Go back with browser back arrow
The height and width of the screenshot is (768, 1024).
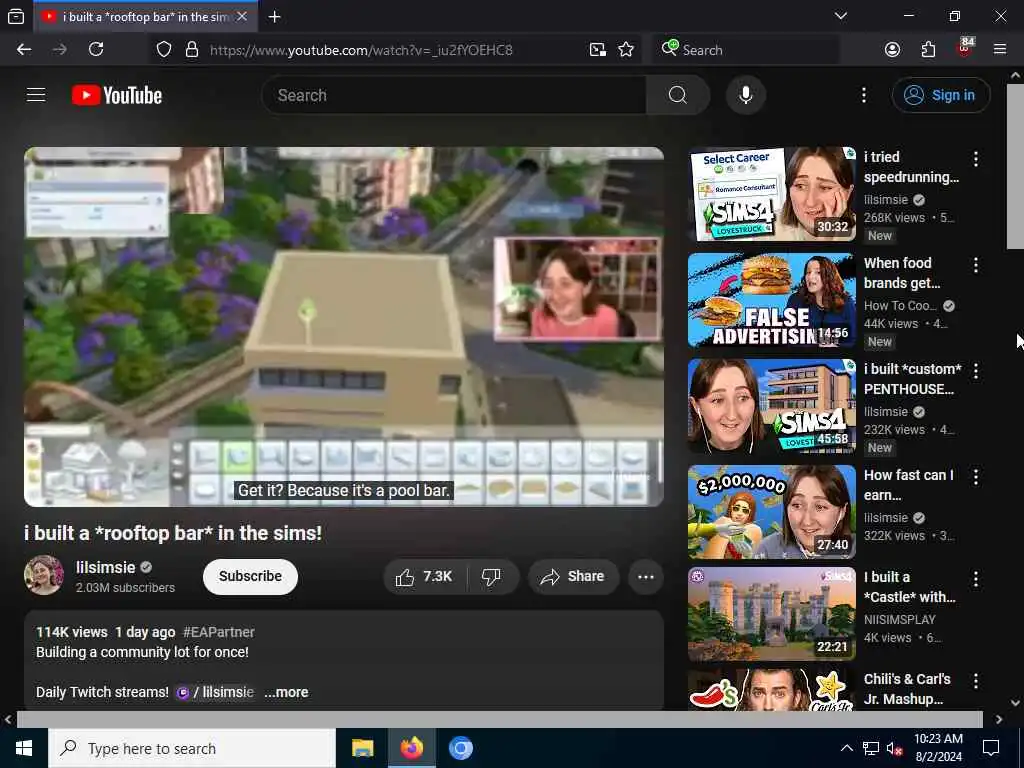pyautogui.click(x=24, y=50)
